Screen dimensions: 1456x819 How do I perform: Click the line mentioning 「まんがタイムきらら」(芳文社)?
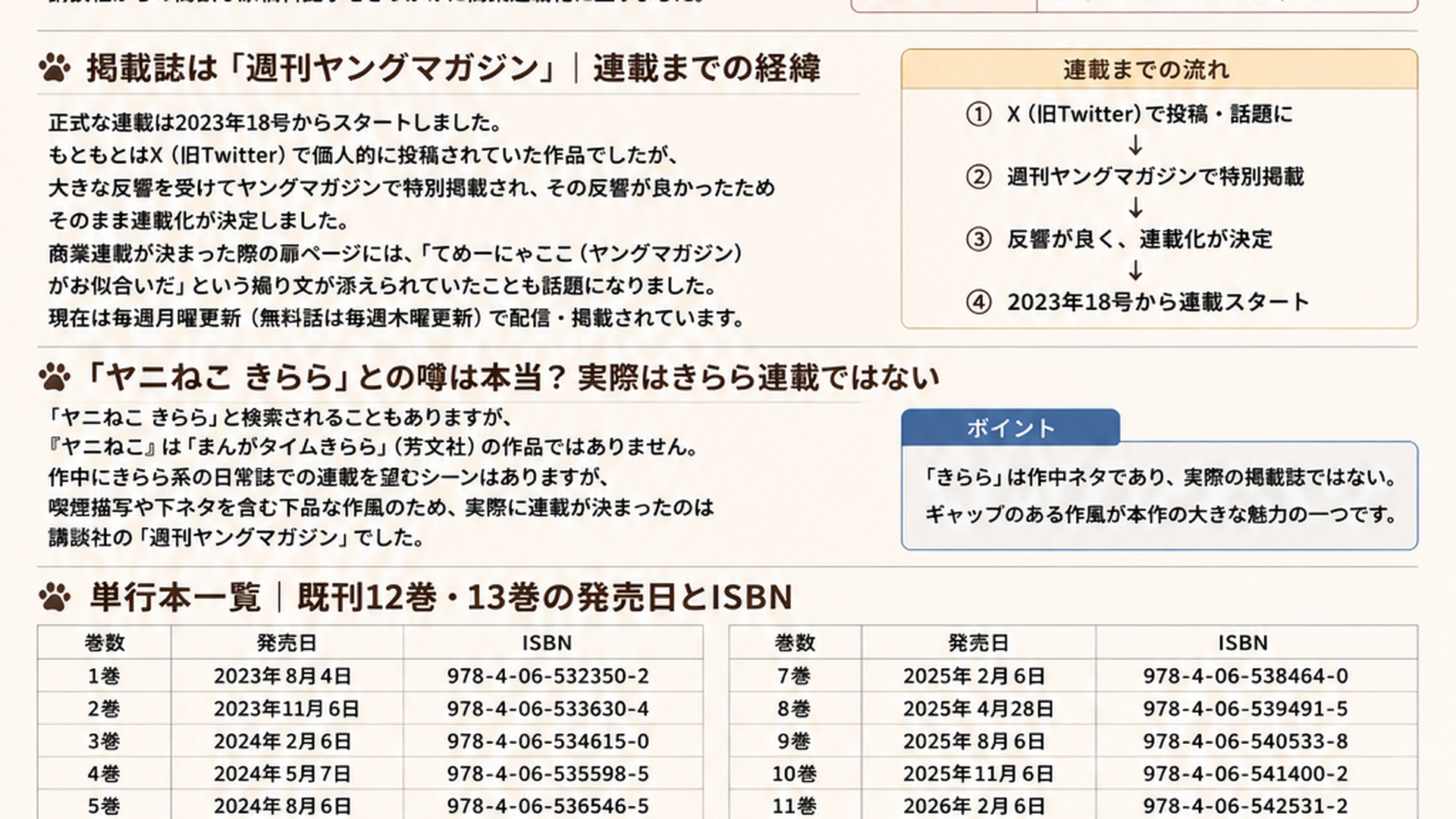coord(375,447)
